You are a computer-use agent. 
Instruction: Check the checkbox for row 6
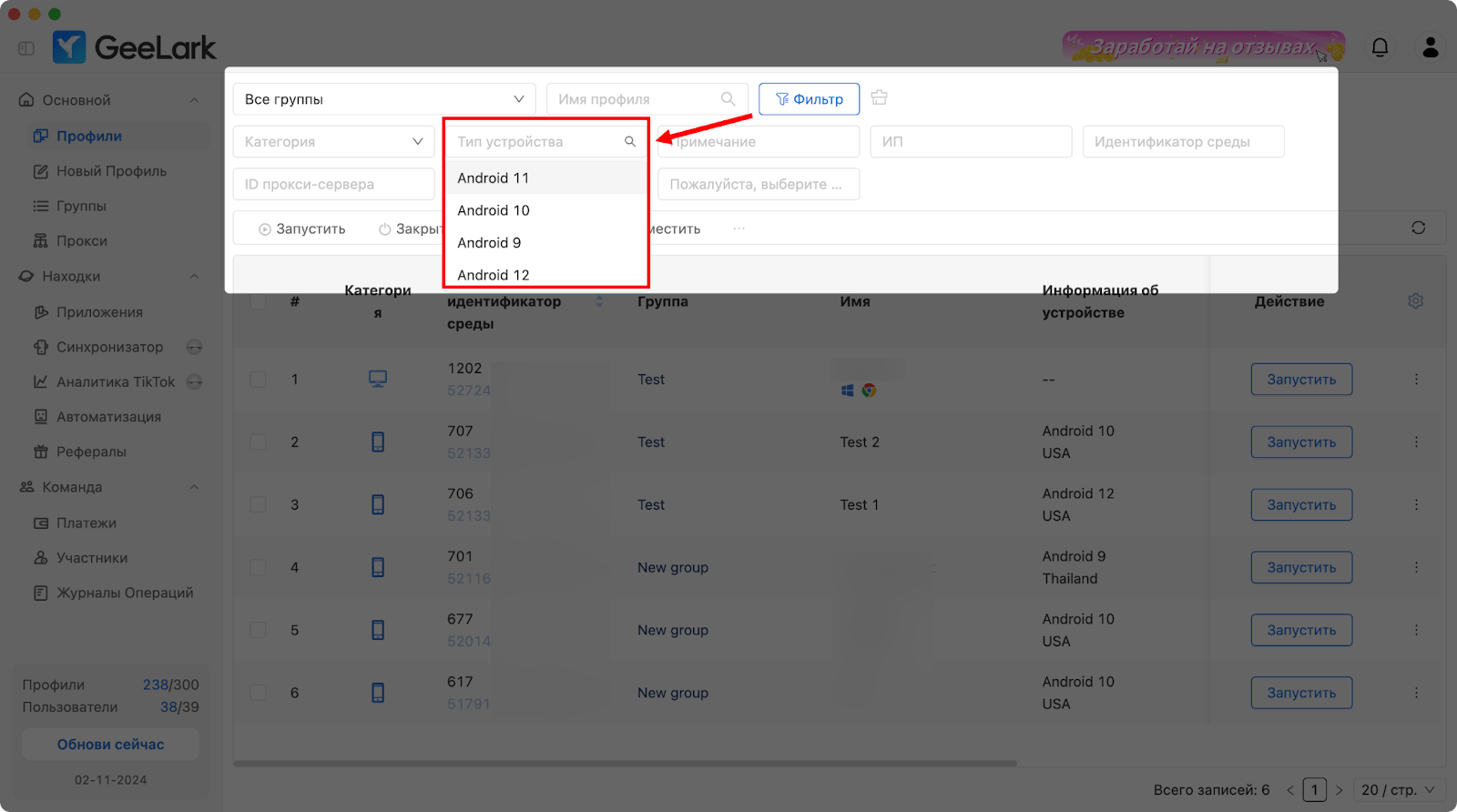(259, 694)
